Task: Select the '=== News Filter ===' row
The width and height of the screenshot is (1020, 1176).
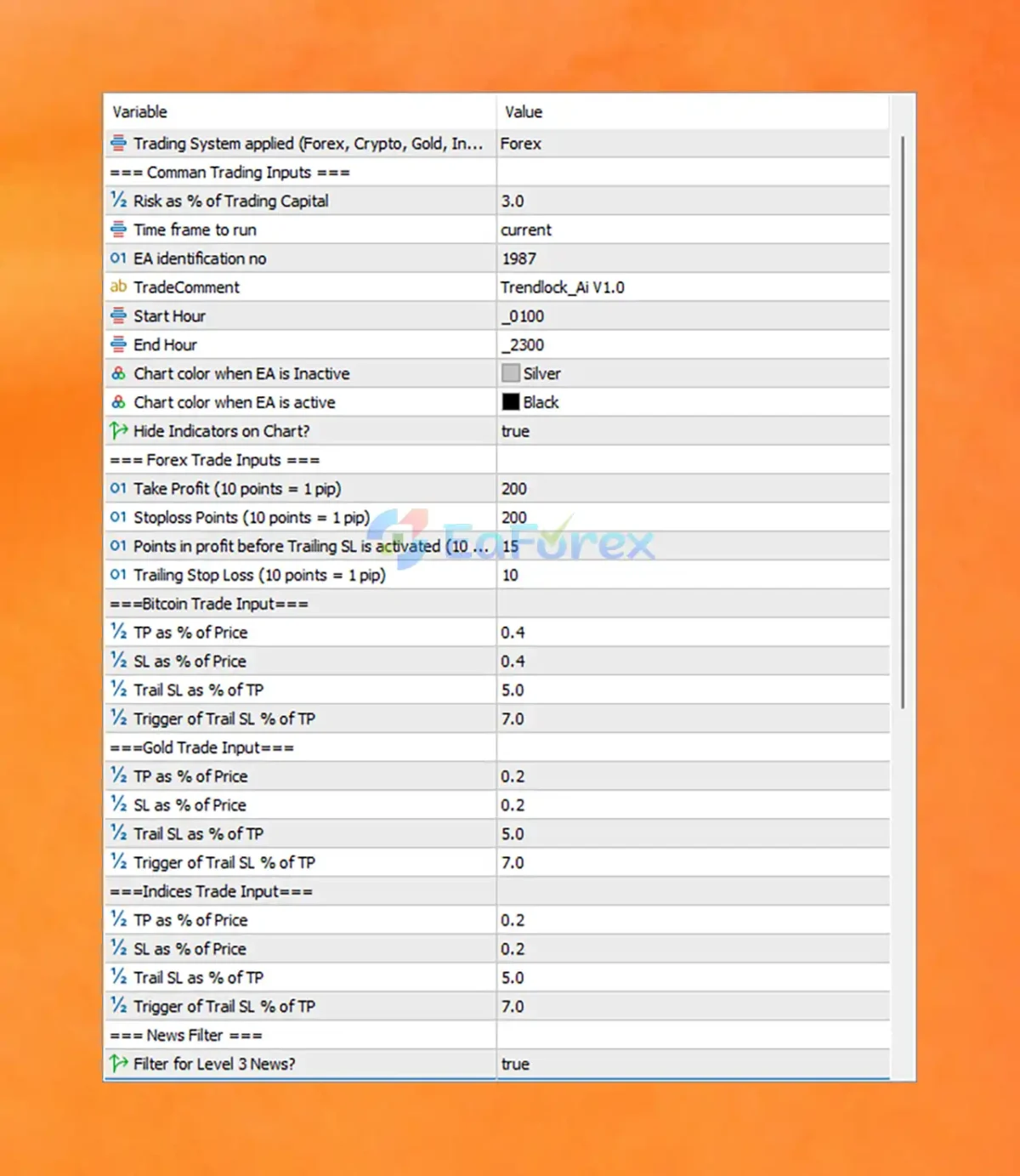Action: tap(497, 1035)
